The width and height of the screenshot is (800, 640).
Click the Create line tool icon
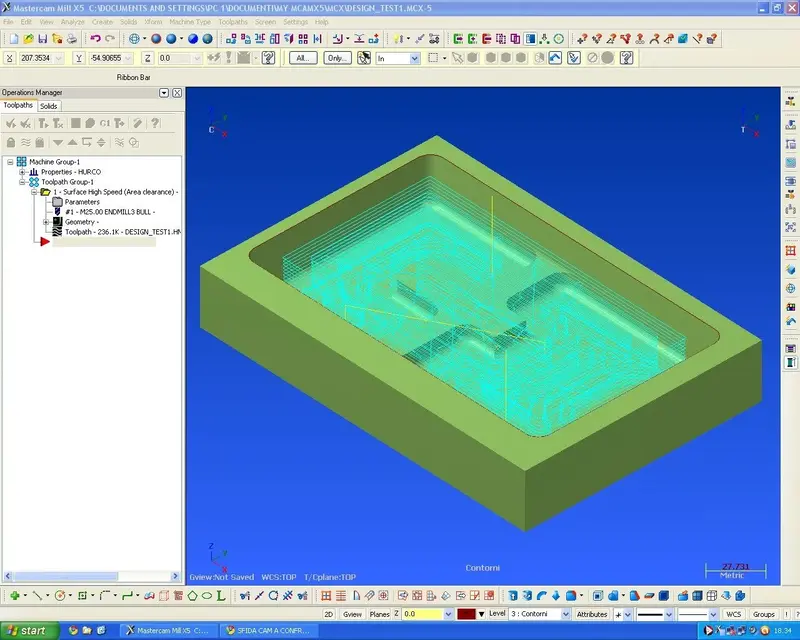(37, 596)
